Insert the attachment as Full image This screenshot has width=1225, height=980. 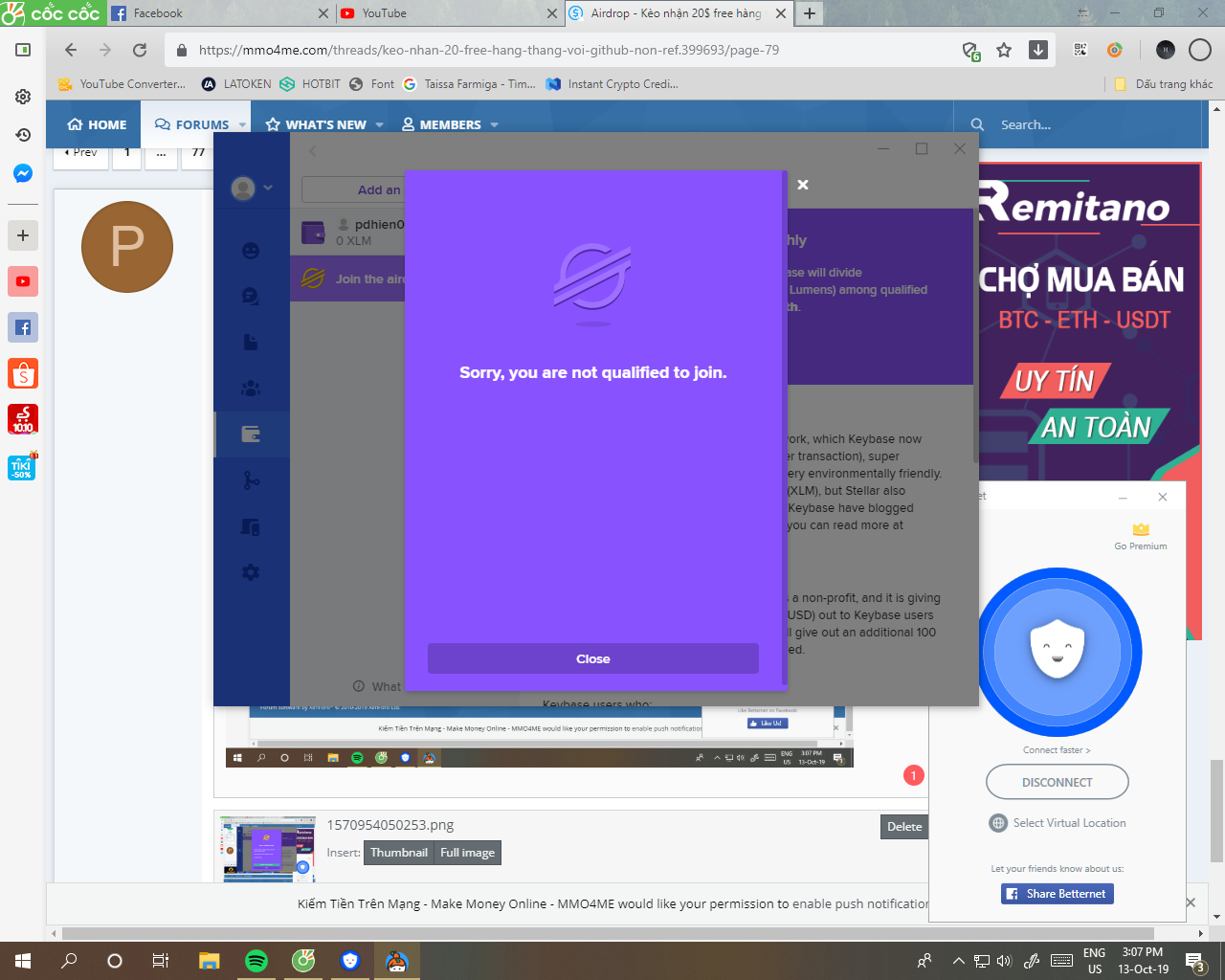(468, 853)
